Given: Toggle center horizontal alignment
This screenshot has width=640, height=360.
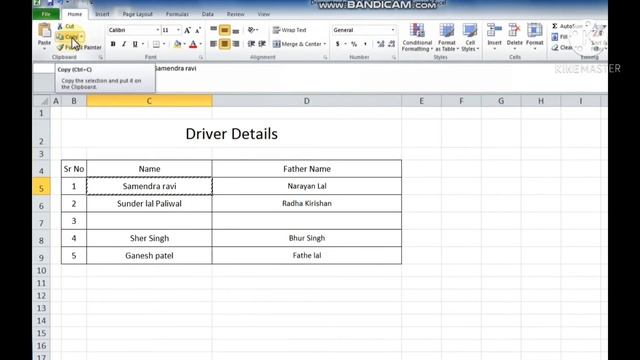Looking at the screenshot, I should pyautogui.click(x=224, y=44).
